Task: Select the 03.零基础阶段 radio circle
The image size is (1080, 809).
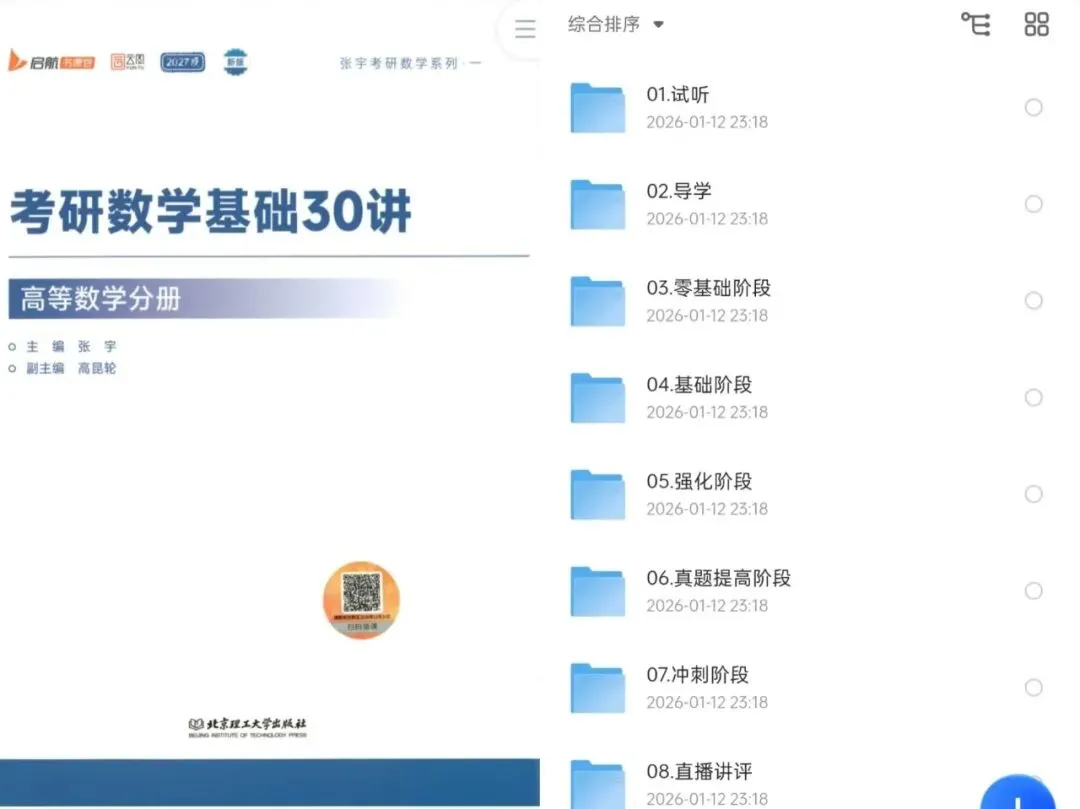Action: (1033, 300)
